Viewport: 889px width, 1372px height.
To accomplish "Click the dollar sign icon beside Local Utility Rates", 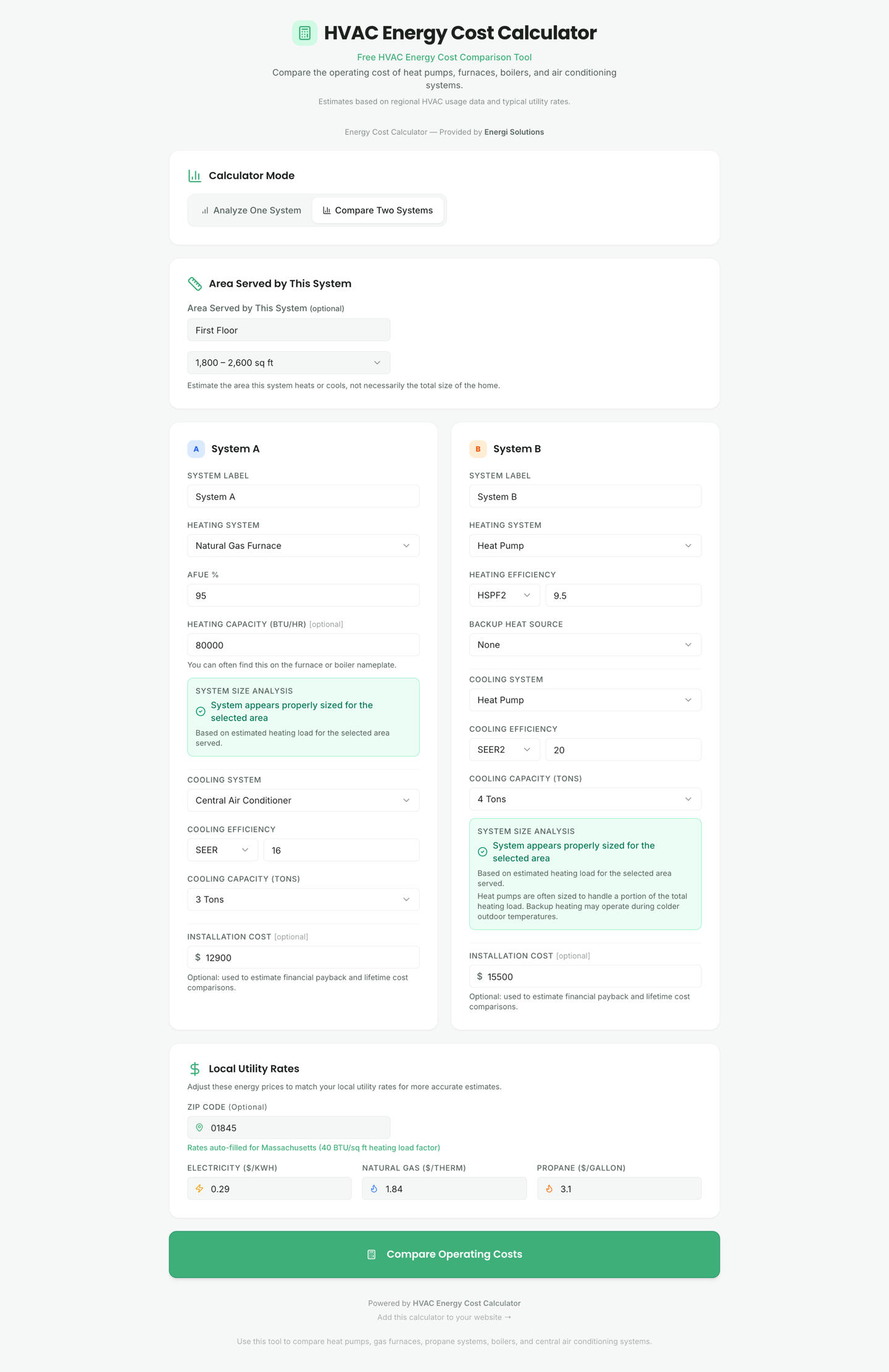I will 194,1069.
